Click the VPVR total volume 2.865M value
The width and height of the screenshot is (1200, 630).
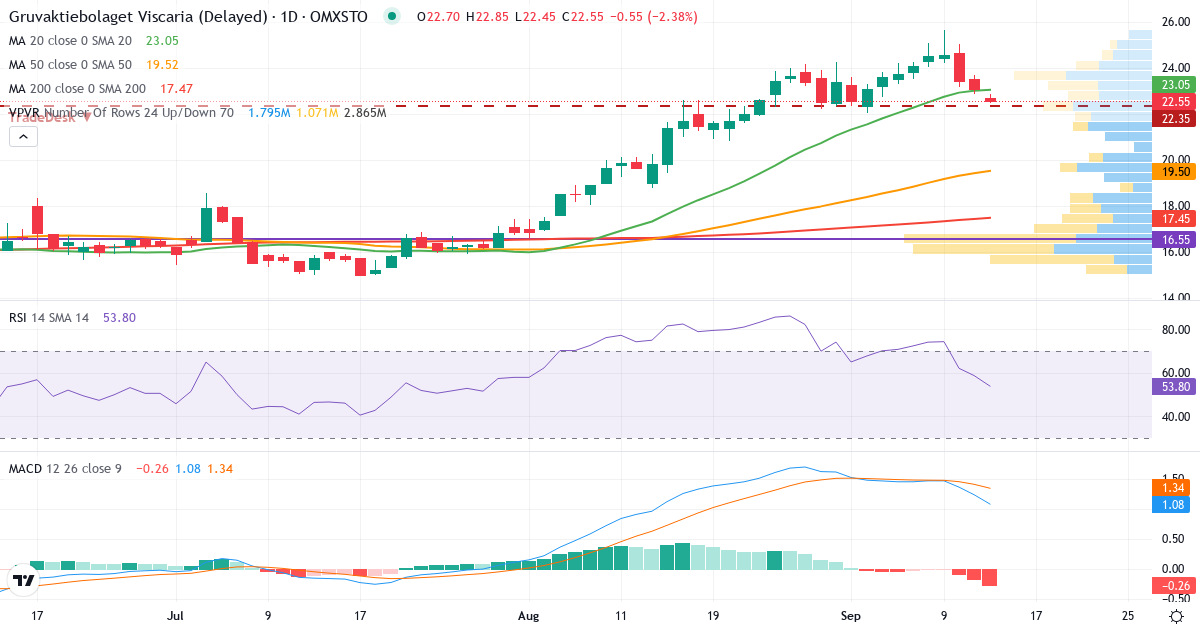tap(365, 113)
